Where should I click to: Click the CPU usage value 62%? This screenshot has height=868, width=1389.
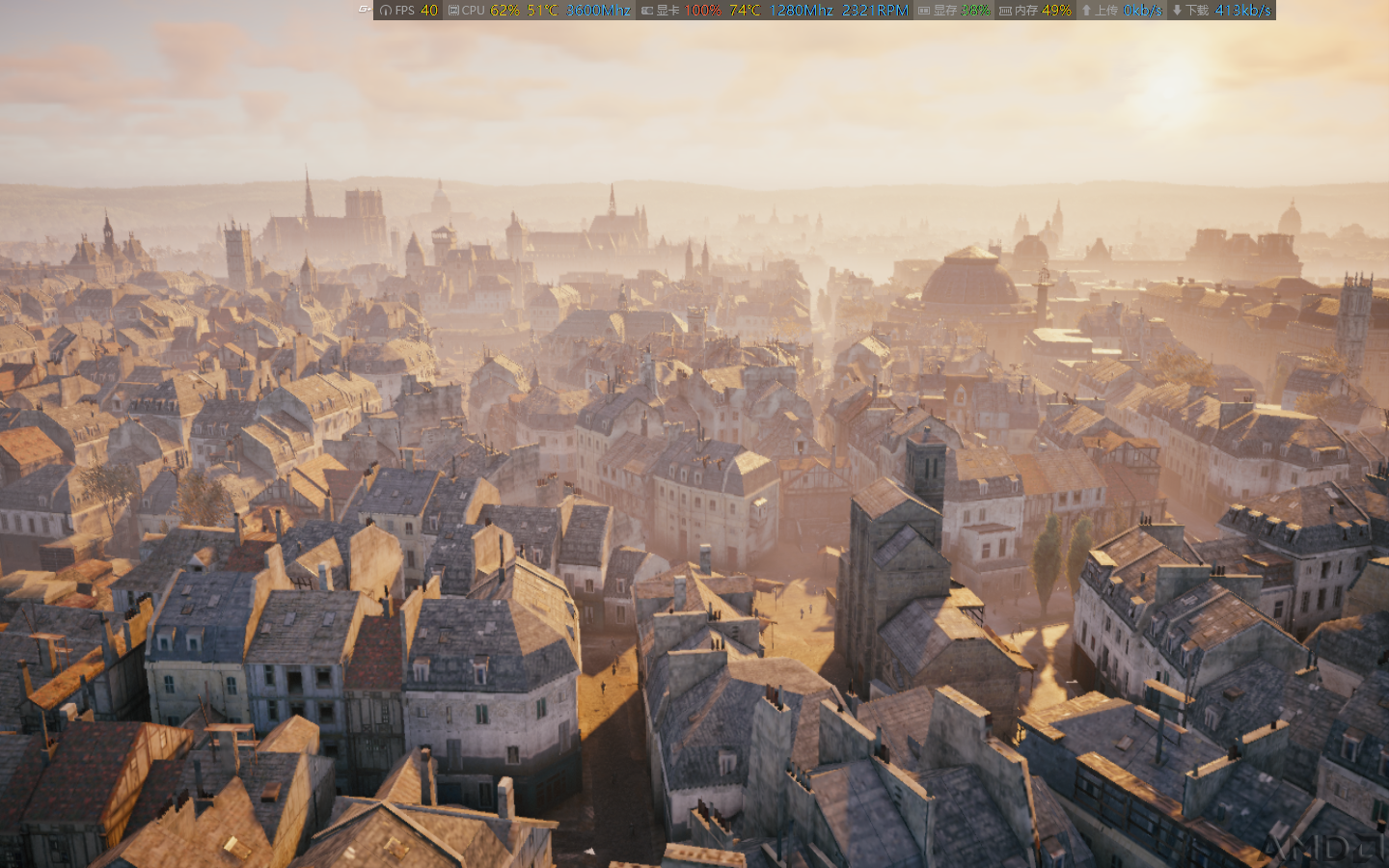[x=504, y=11]
